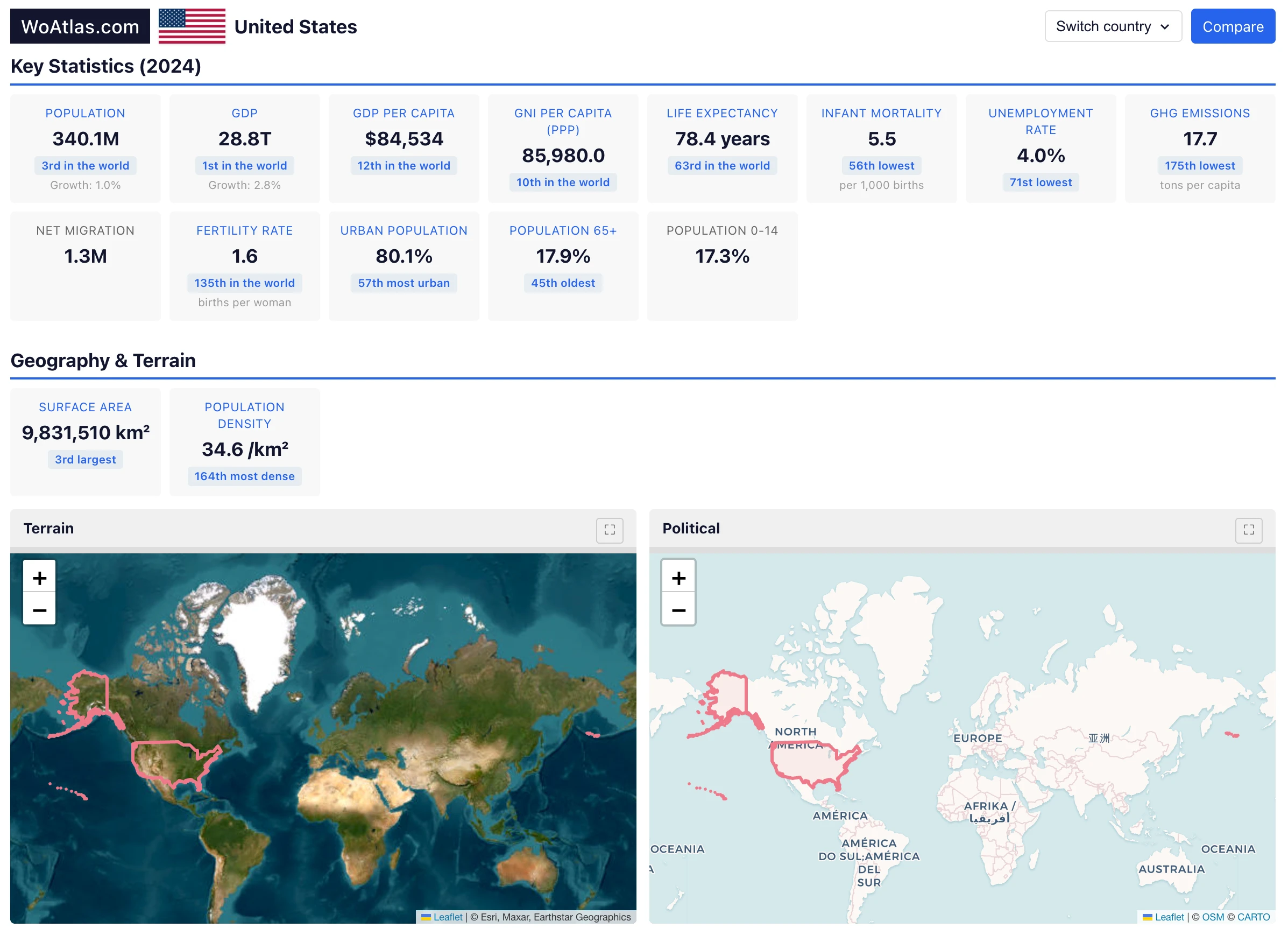Click the United States flag icon
Viewport: 1288px width, 928px height.
(192, 26)
